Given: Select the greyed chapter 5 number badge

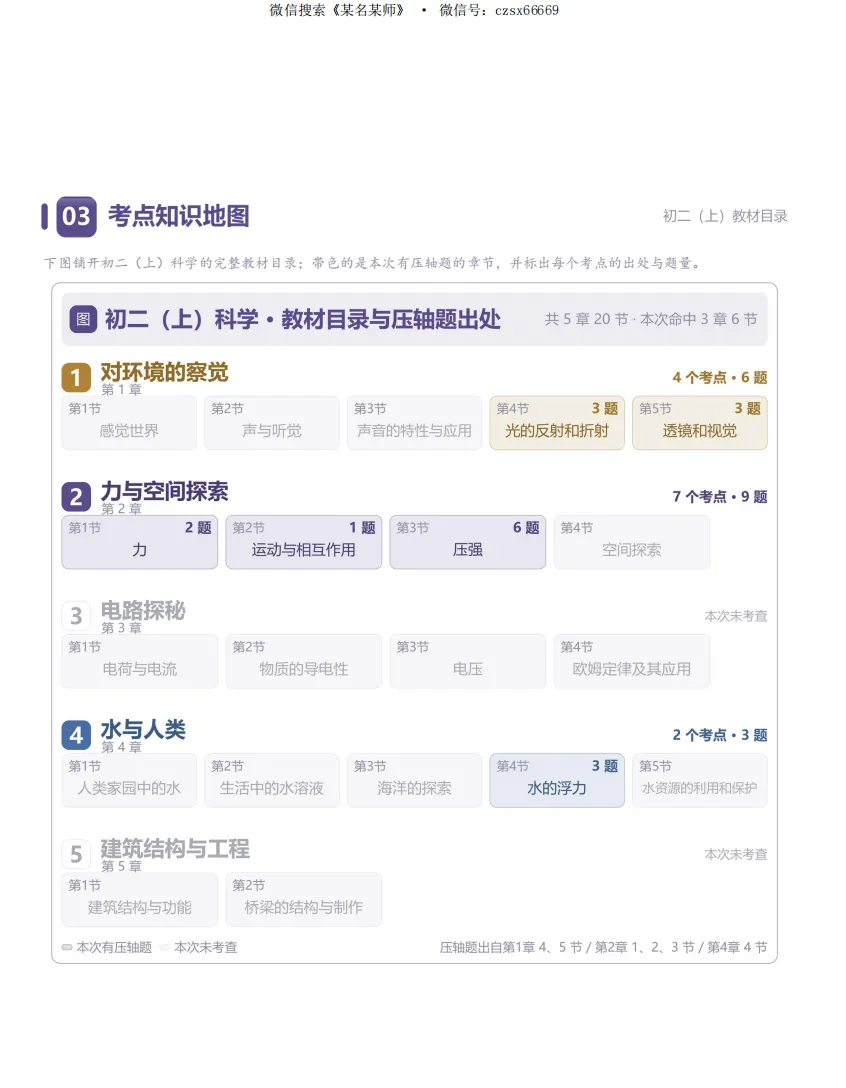Looking at the screenshot, I should 76,854.
